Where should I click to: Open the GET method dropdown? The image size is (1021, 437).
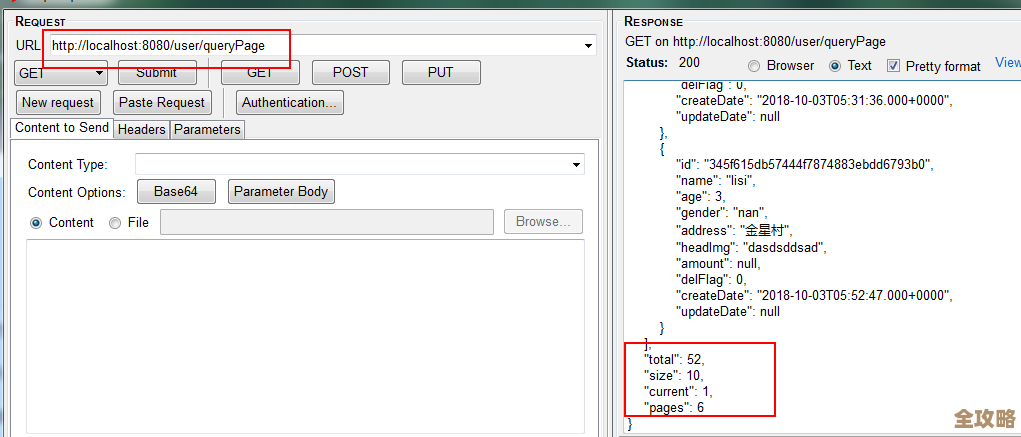tap(61, 73)
